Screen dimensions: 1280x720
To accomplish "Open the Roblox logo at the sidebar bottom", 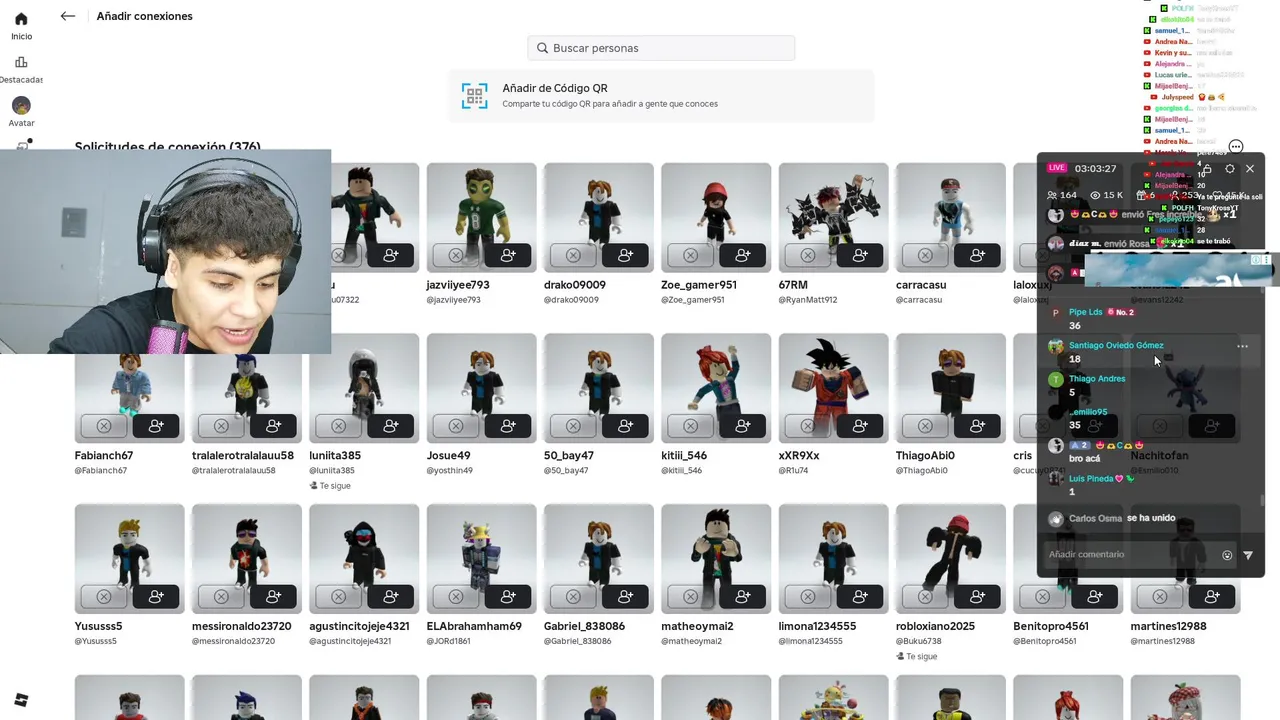I will (x=21, y=700).
